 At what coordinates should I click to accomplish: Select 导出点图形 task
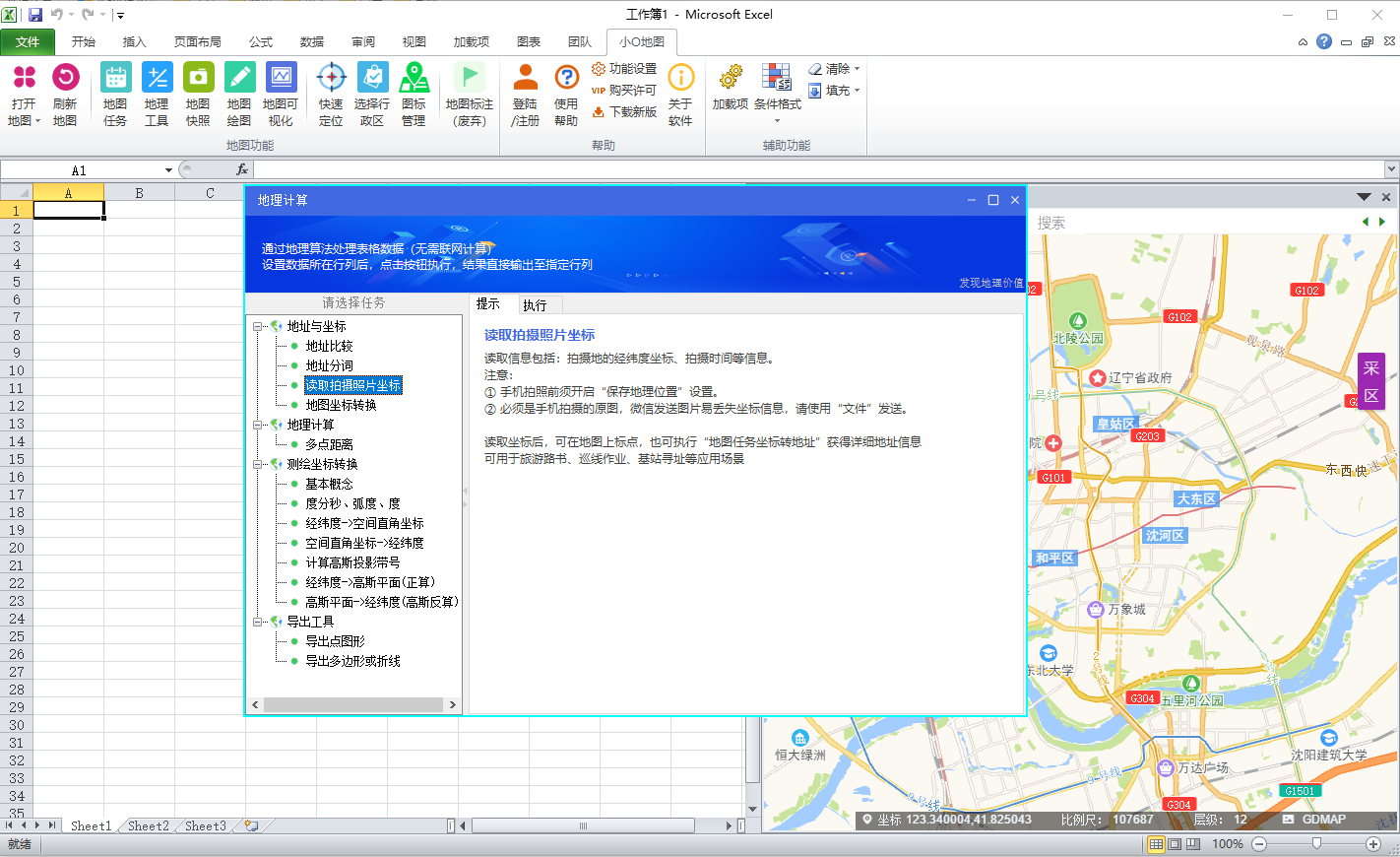pos(335,641)
